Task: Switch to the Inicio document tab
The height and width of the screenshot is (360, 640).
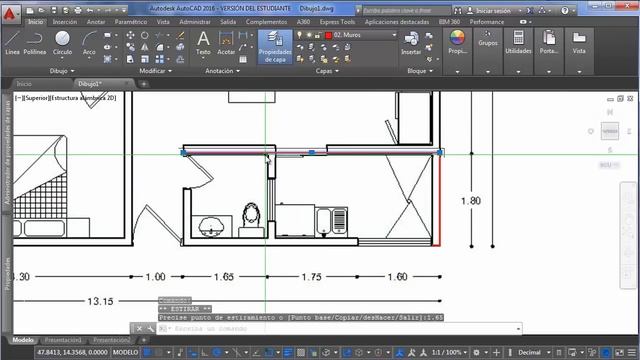Action: 24,84
